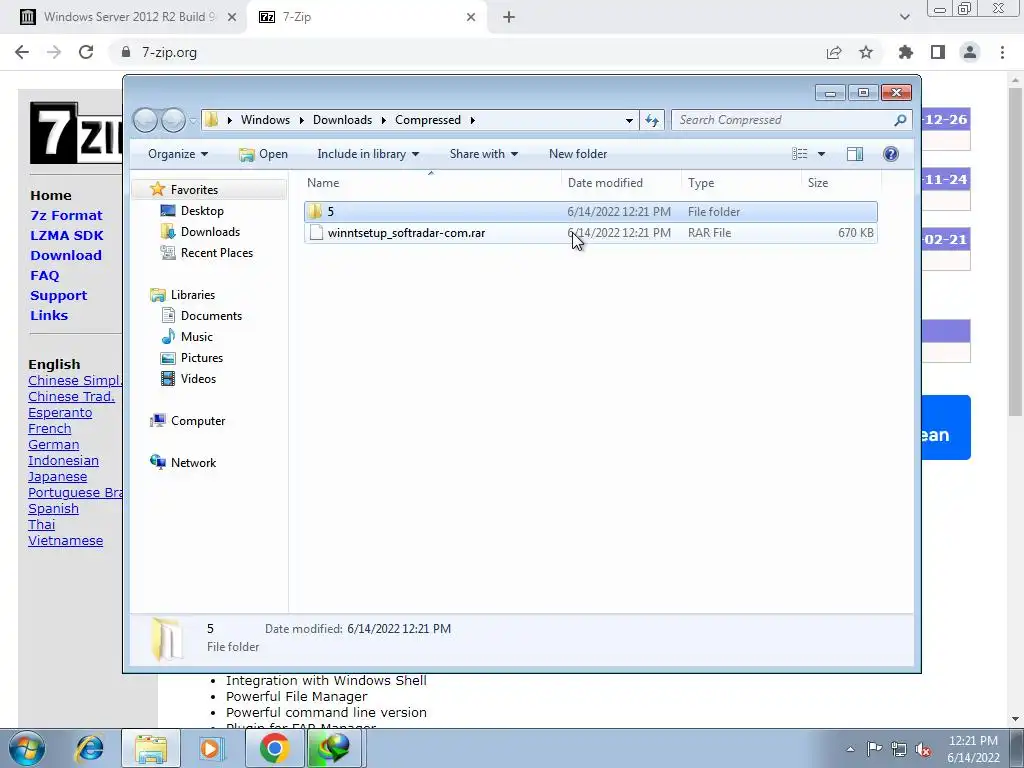Click the French language link
Viewport: 1024px width, 768px height.
[x=50, y=428]
